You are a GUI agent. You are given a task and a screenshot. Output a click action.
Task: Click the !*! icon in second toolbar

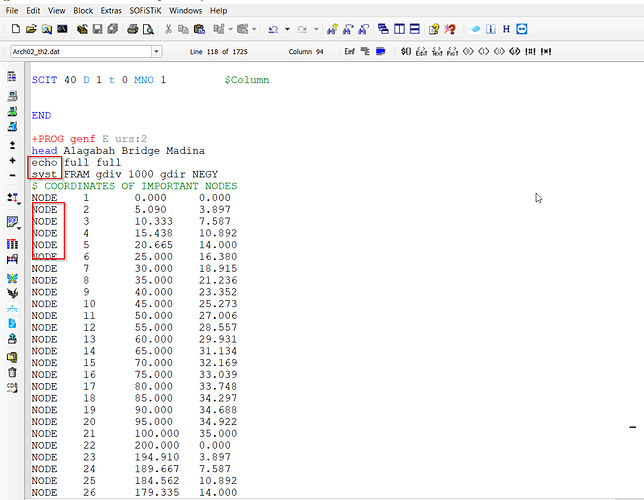[x=546, y=52]
